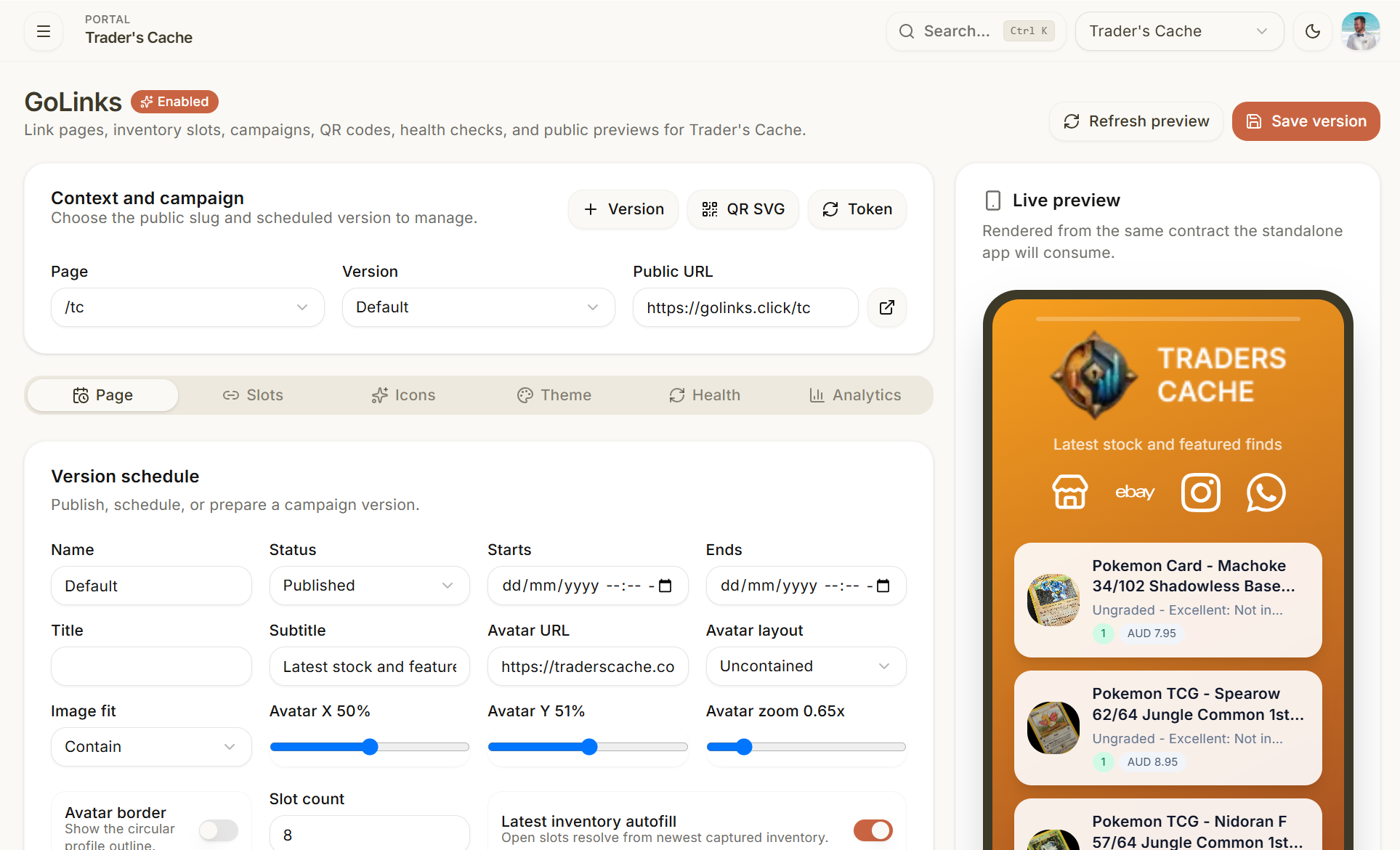Open the Theme tab
1400x850 pixels.
pos(554,395)
